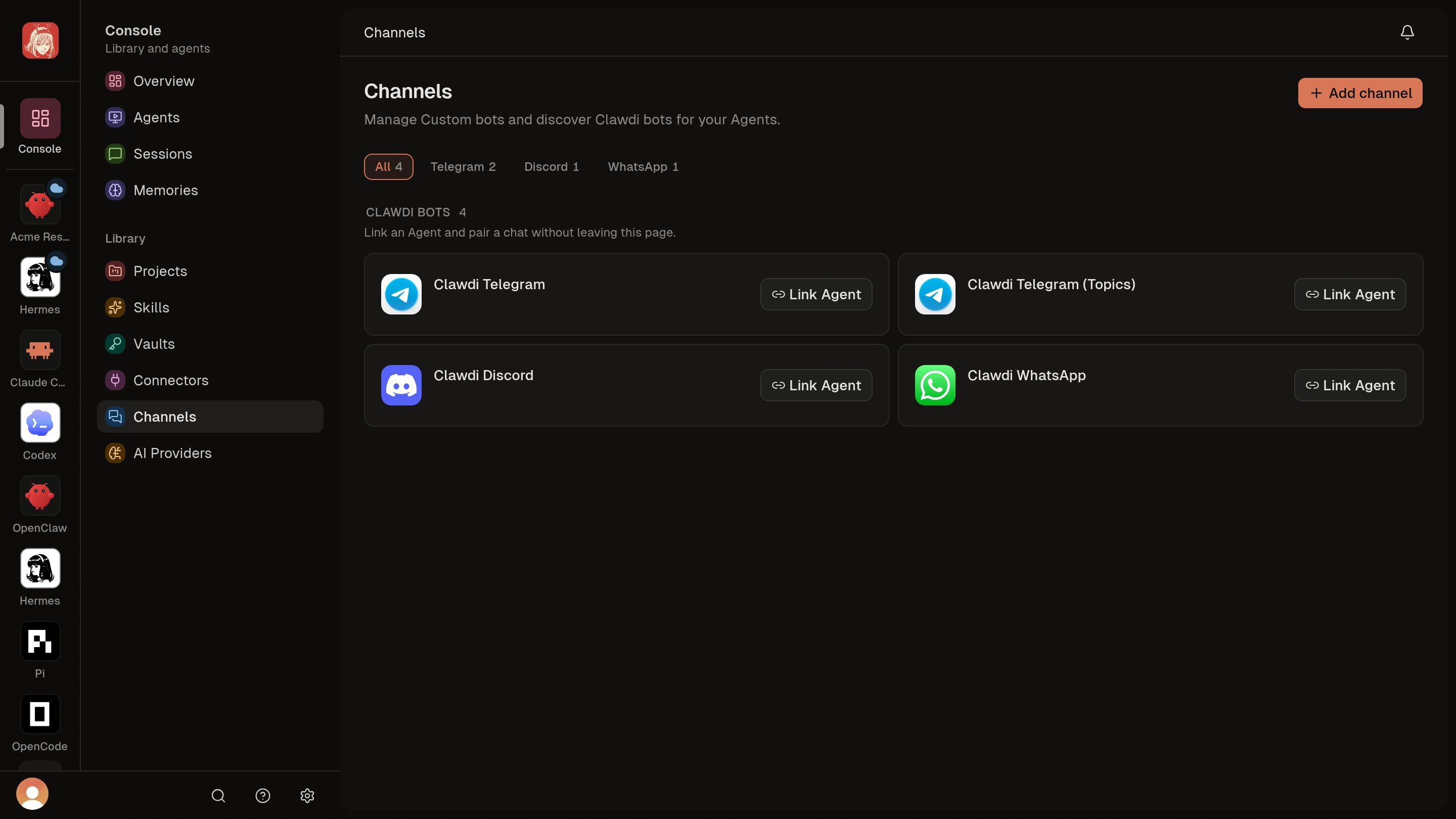Open Sessions in sidebar
This screenshot has width=1456, height=819.
(x=210, y=154)
